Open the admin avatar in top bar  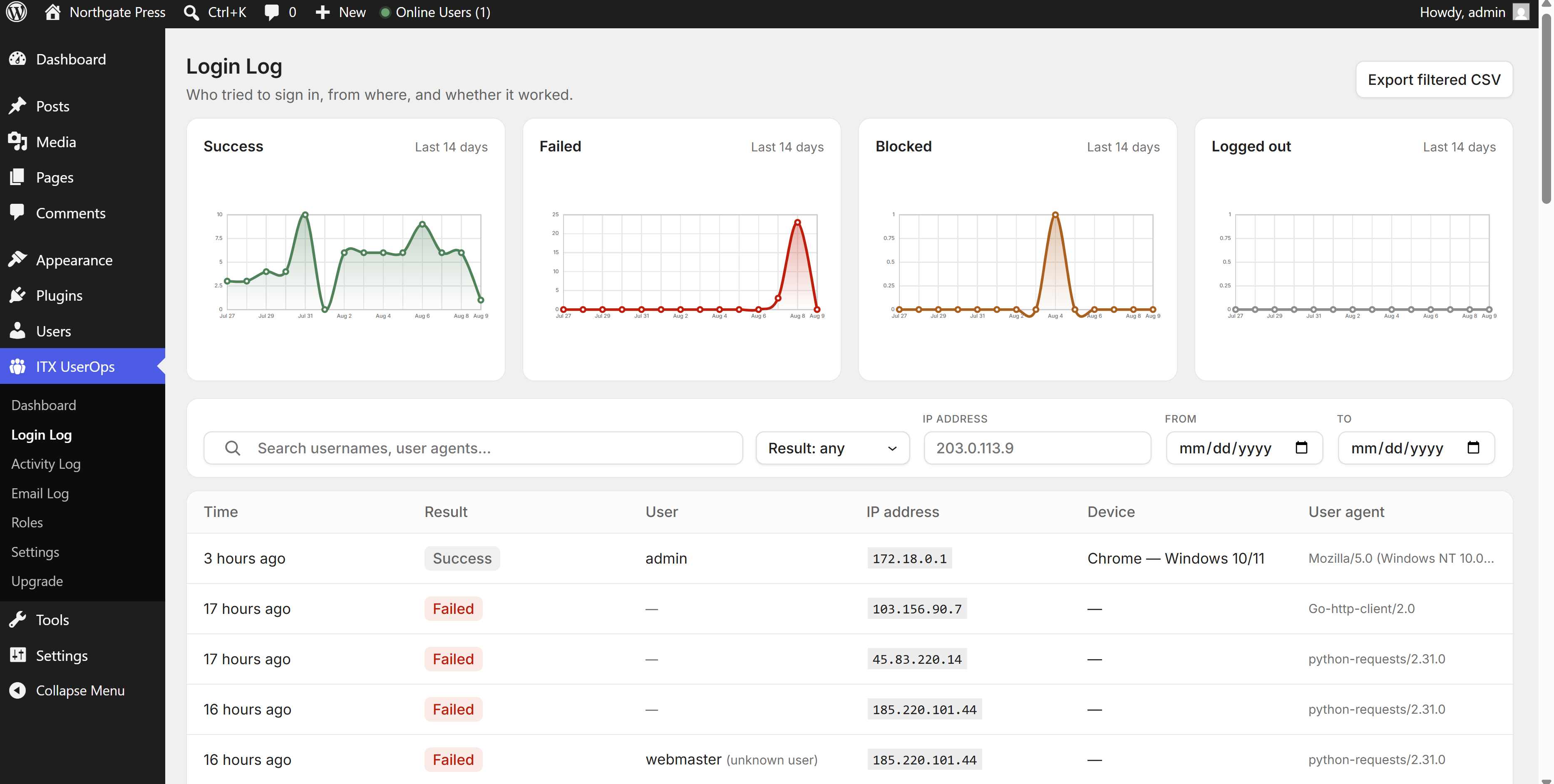click(x=1521, y=12)
